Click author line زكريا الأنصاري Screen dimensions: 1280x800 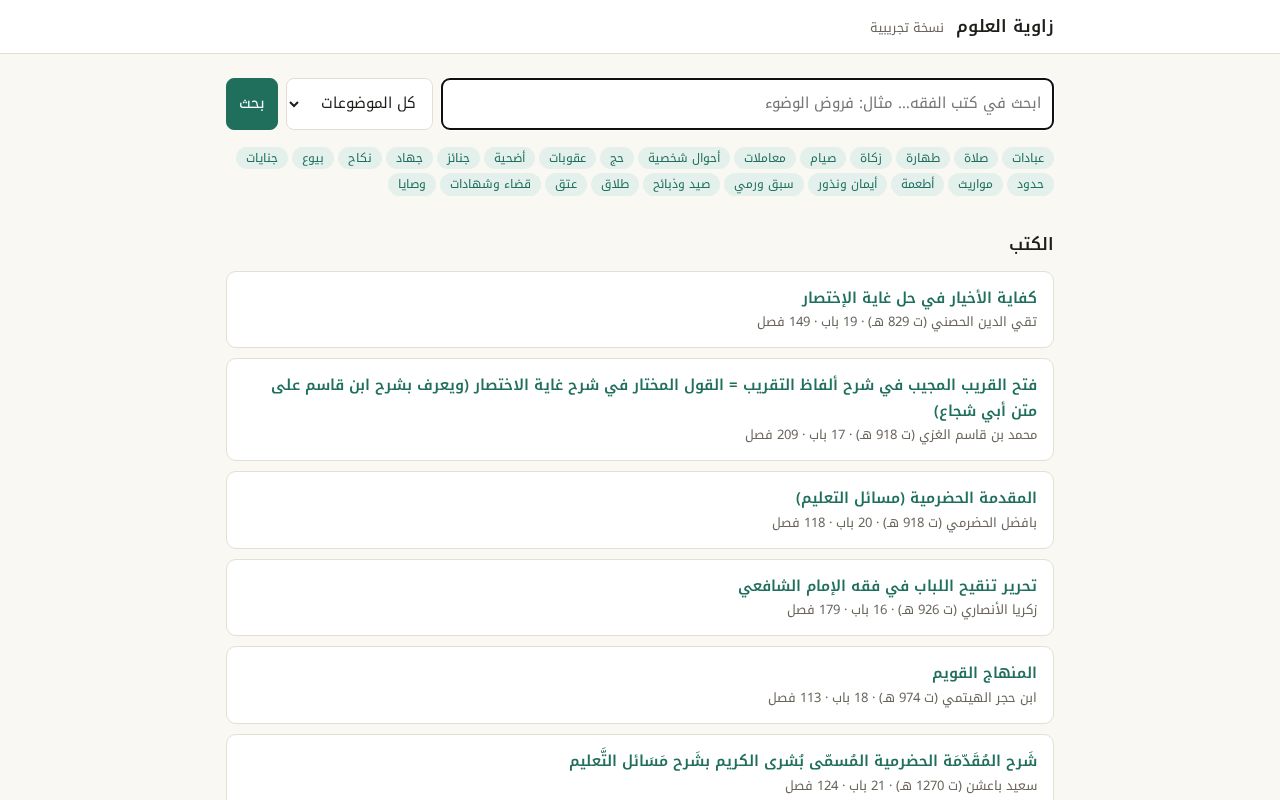912,610
